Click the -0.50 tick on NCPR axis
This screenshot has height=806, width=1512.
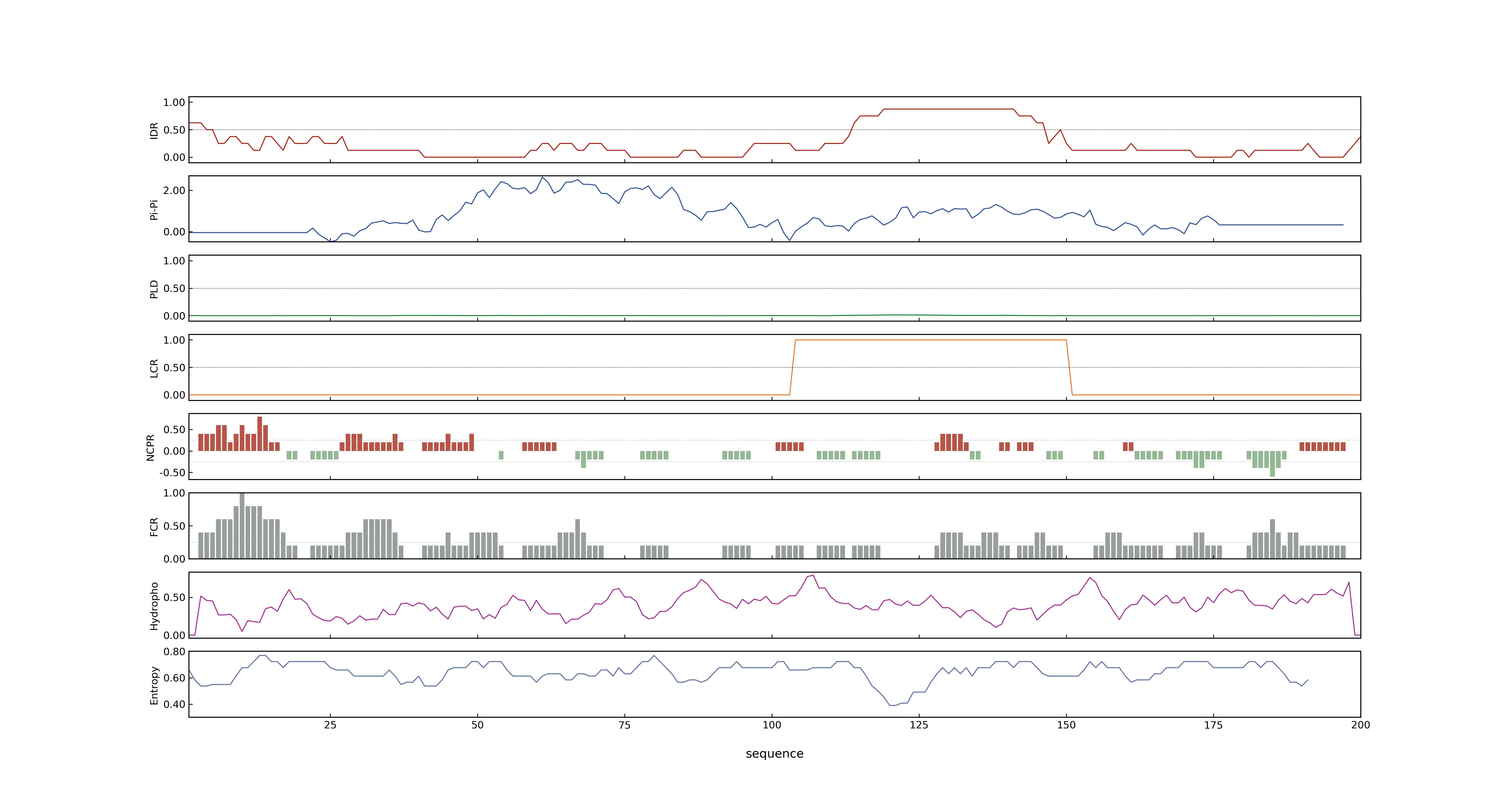click(x=172, y=472)
